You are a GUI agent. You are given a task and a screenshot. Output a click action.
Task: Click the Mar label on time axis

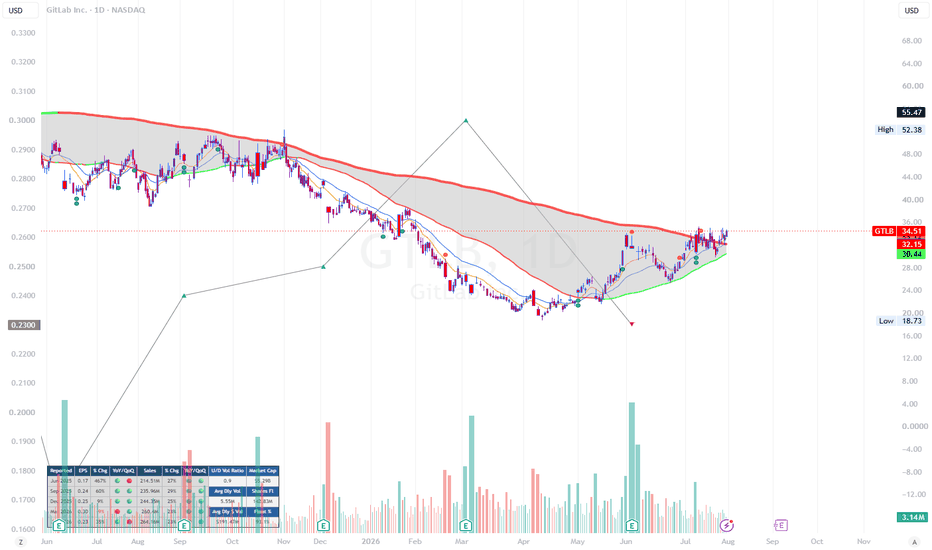(462, 542)
